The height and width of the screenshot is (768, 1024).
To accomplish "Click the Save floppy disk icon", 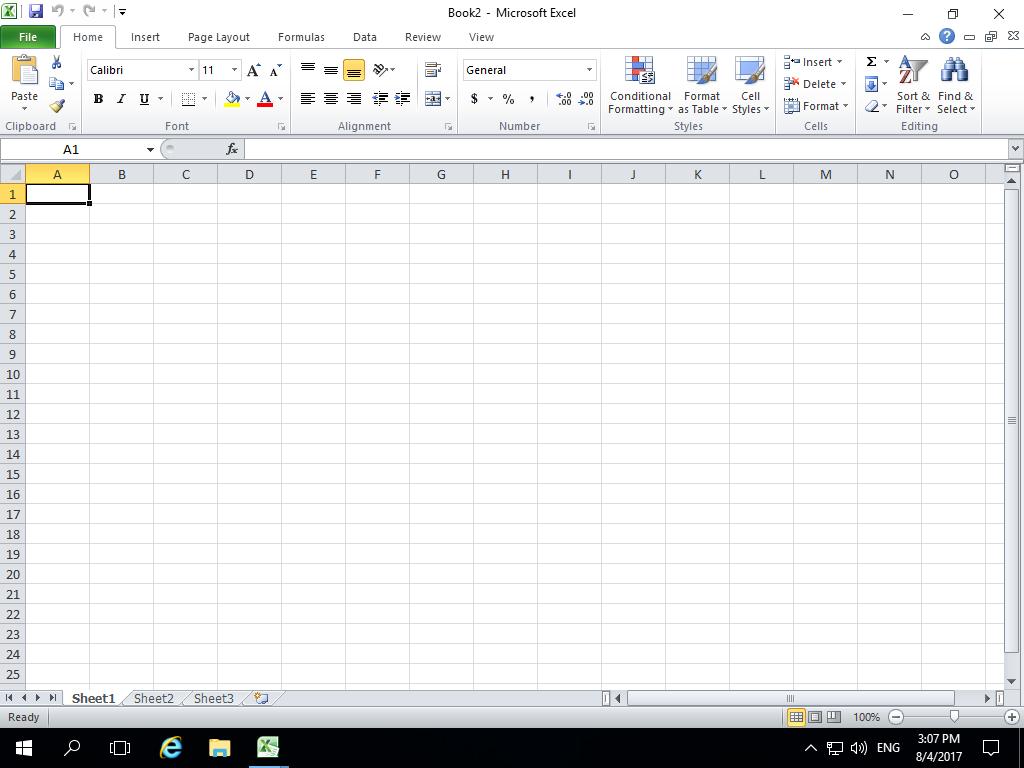I will coord(36,11).
